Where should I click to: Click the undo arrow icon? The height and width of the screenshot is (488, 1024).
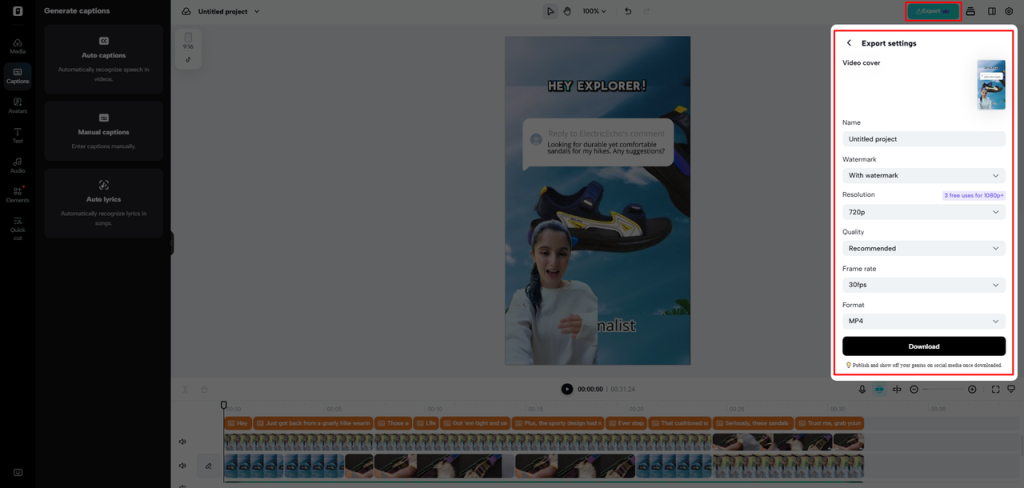pyautogui.click(x=628, y=11)
